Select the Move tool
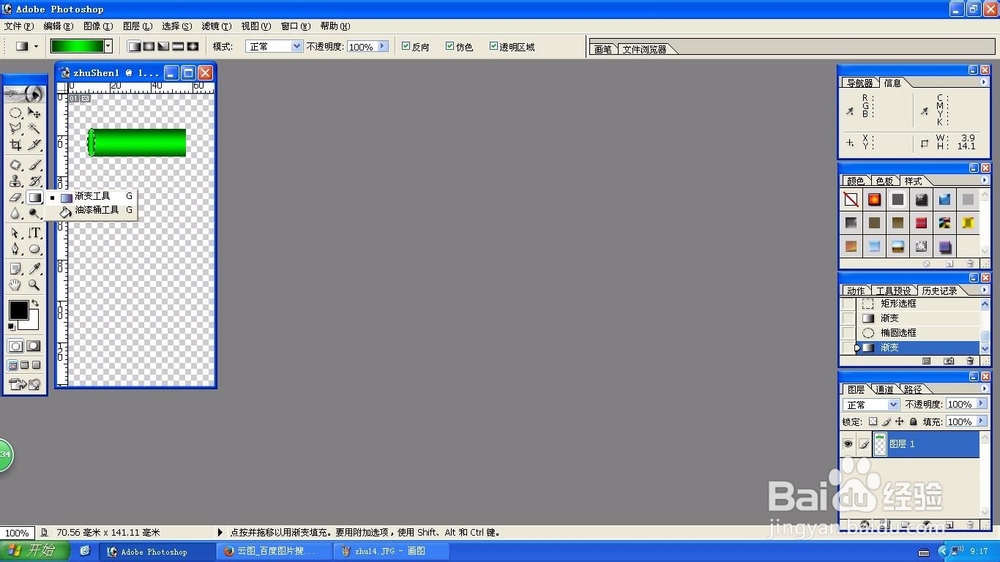 tap(34, 113)
